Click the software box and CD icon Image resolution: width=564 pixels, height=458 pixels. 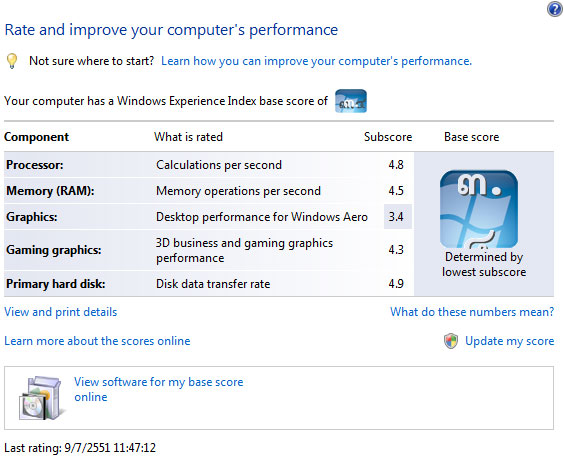tap(40, 398)
